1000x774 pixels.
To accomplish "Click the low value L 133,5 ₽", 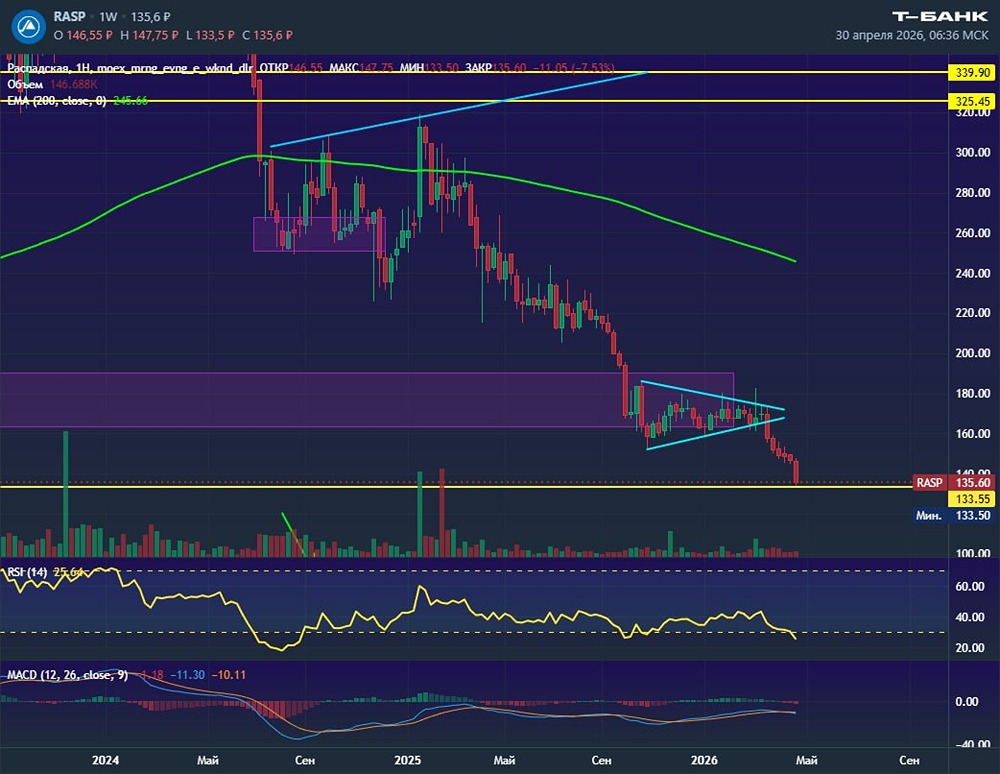I will coord(210,35).
